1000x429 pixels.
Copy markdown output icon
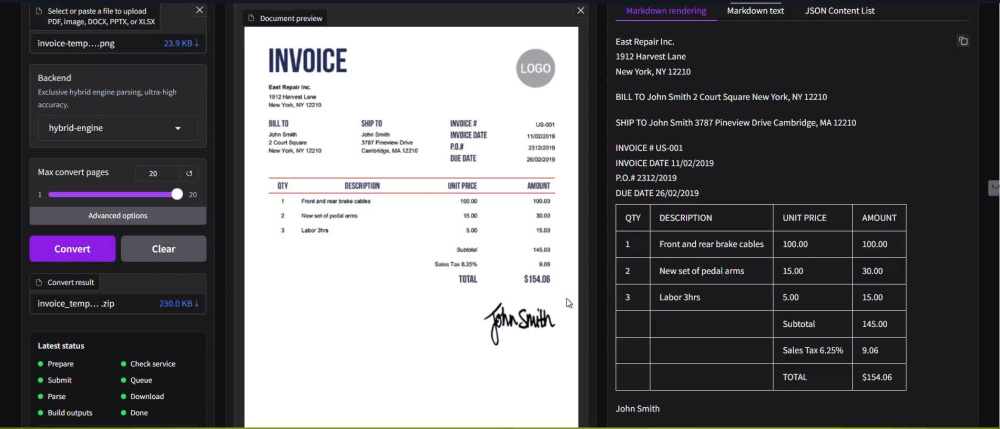click(x=963, y=41)
